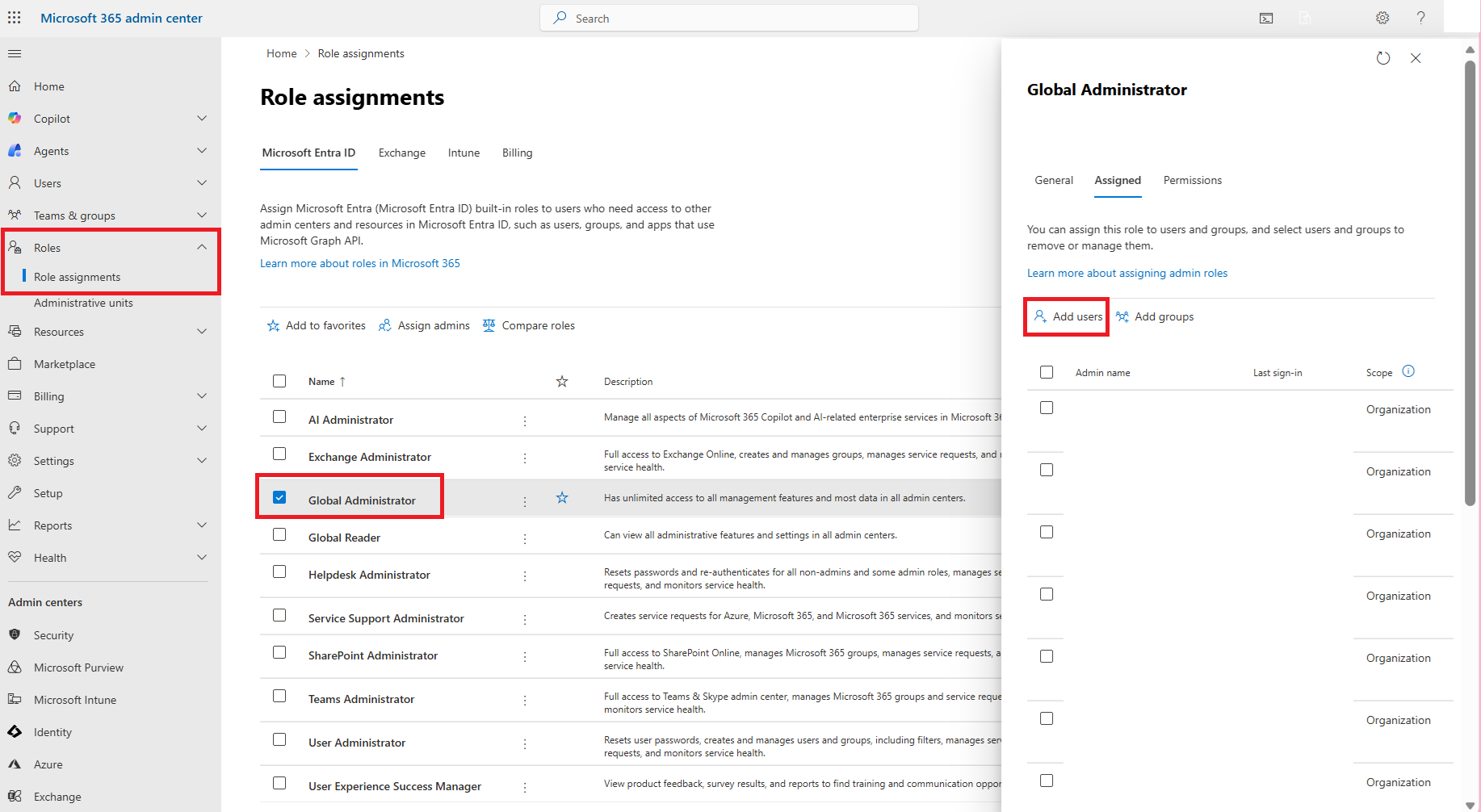Expand the Resources sidebar section
Screen dimensions: 1481x812
pyautogui.click(x=202, y=332)
